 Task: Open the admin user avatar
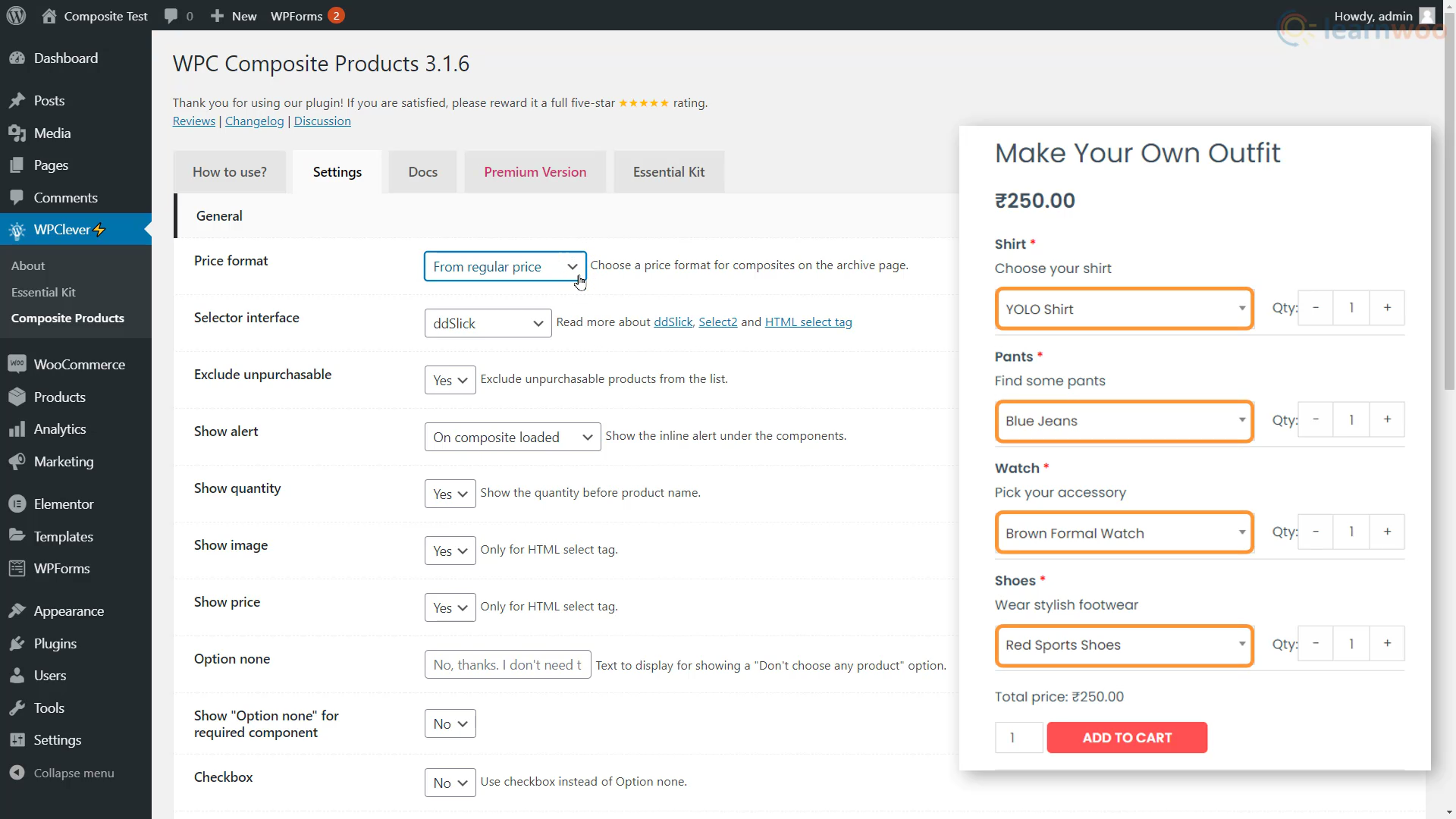click(x=1427, y=15)
